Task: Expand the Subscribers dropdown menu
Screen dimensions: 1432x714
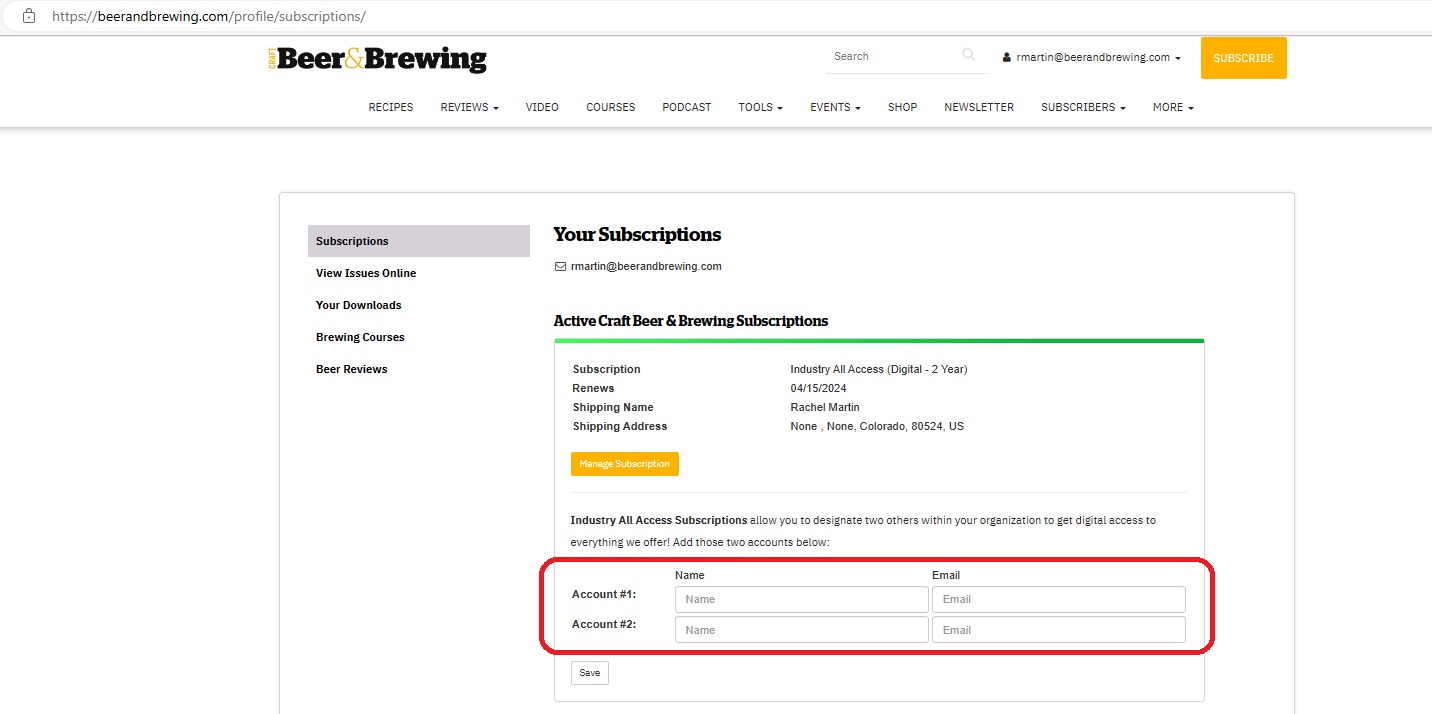Action: click(1083, 107)
